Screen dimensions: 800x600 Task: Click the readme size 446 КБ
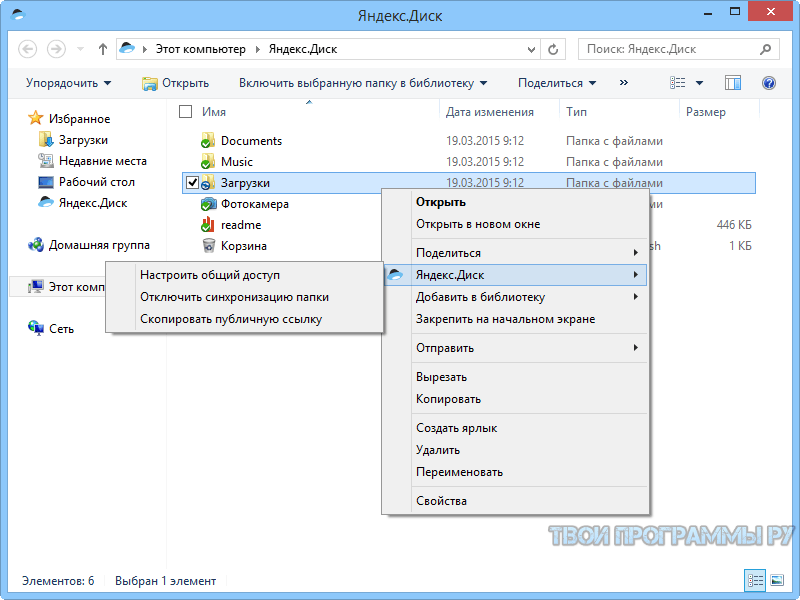(x=734, y=224)
